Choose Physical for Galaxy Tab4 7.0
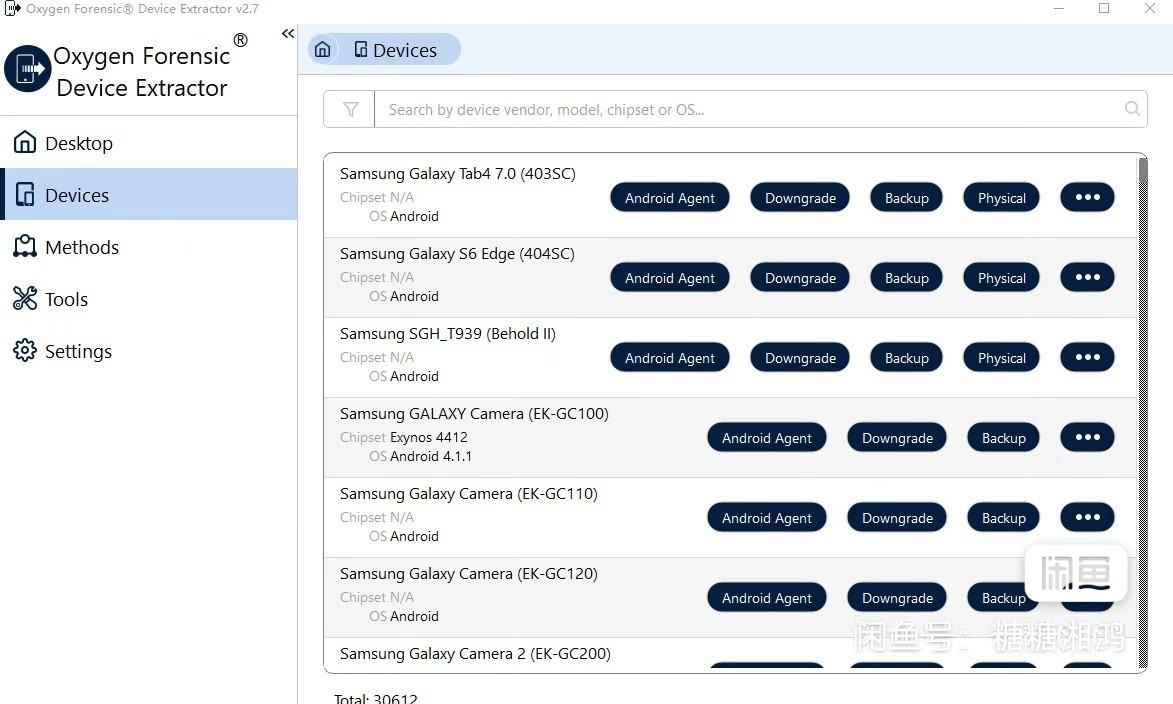This screenshot has width=1173, height=704. [x=1002, y=198]
